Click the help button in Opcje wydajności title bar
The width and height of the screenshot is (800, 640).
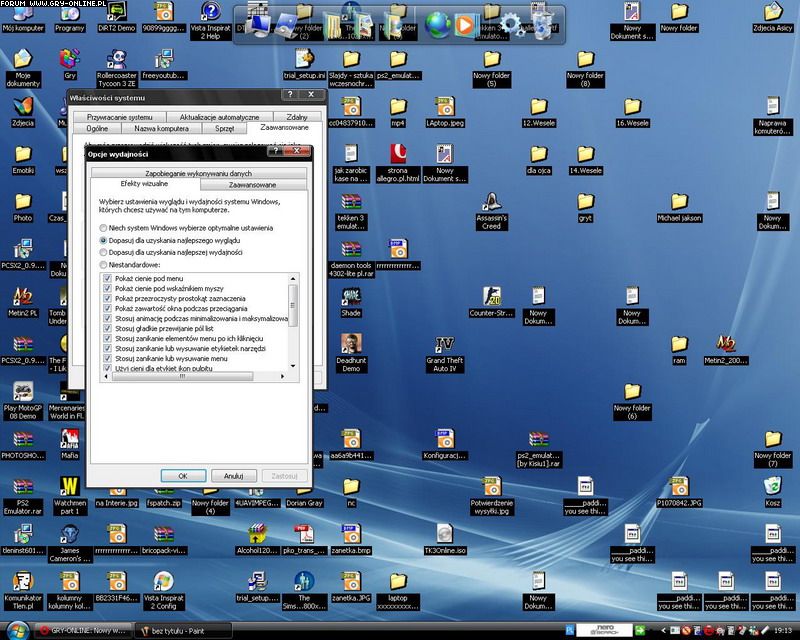[x=276, y=151]
